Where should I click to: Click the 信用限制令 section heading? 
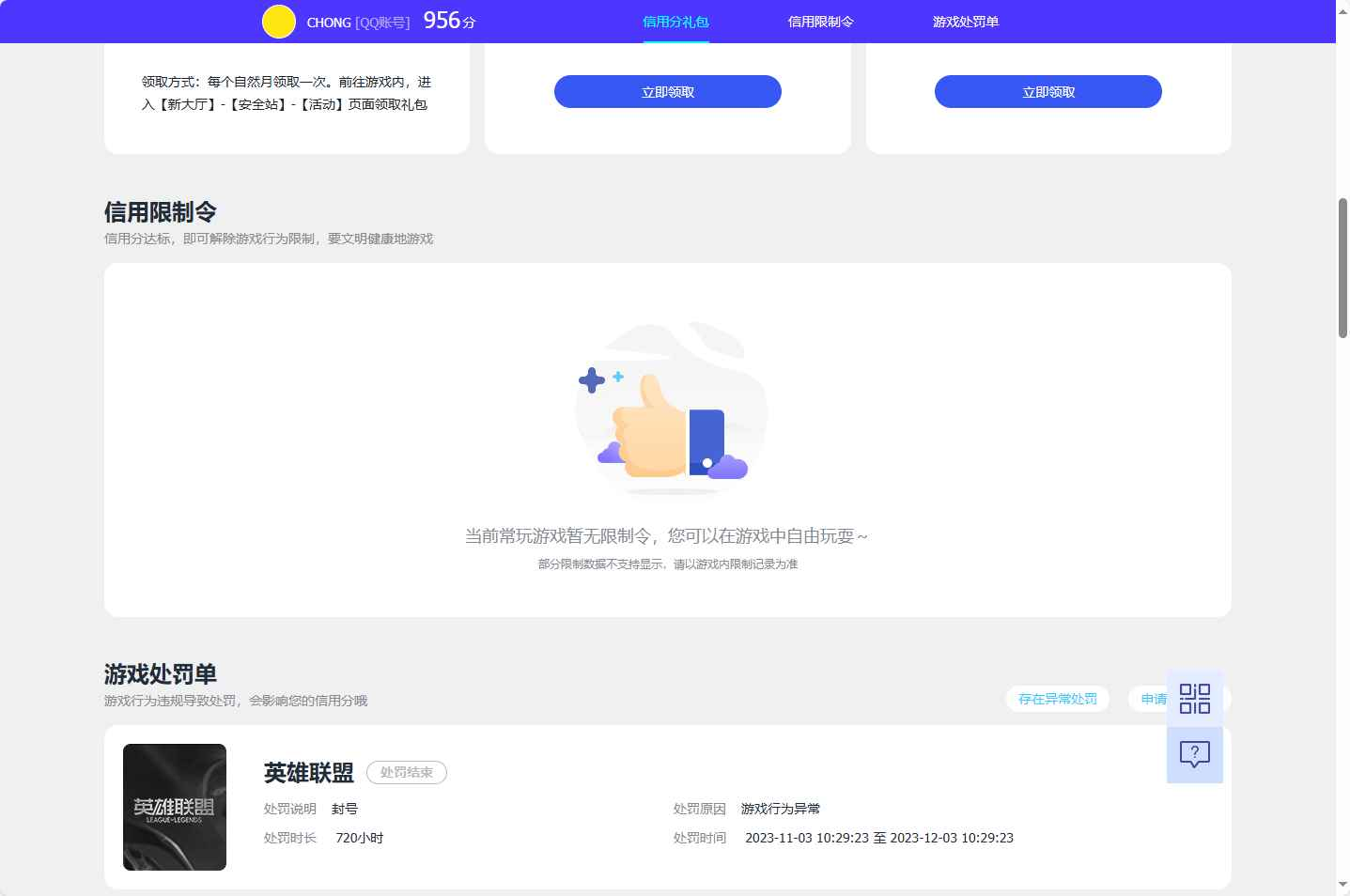click(161, 212)
